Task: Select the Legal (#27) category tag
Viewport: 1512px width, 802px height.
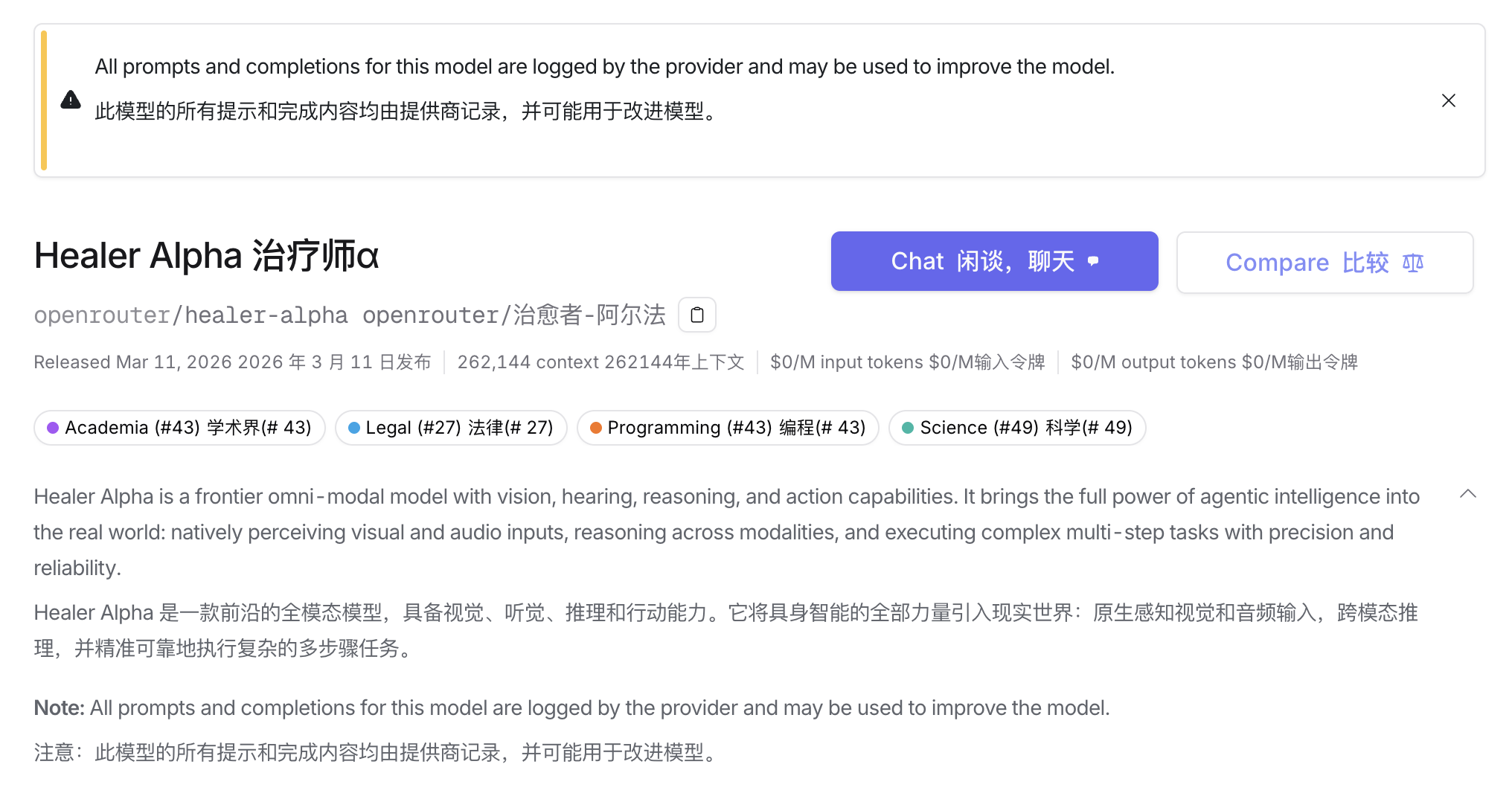Action: (x=451, y=427)
